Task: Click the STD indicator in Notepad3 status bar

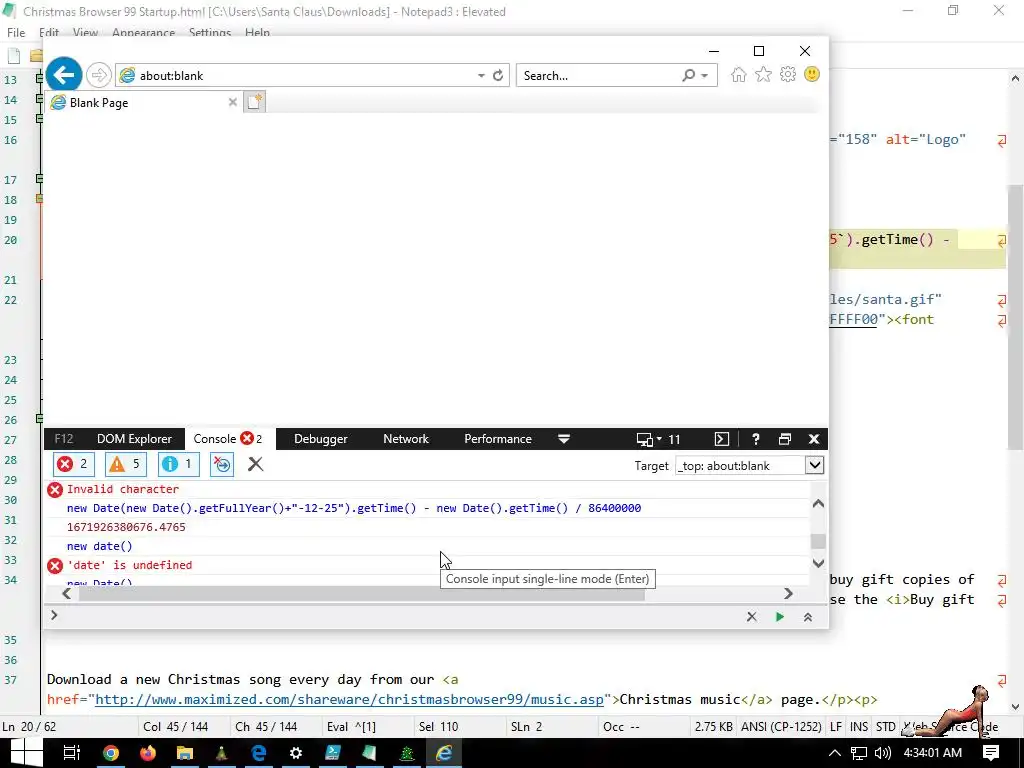Action: coord(886,726)
